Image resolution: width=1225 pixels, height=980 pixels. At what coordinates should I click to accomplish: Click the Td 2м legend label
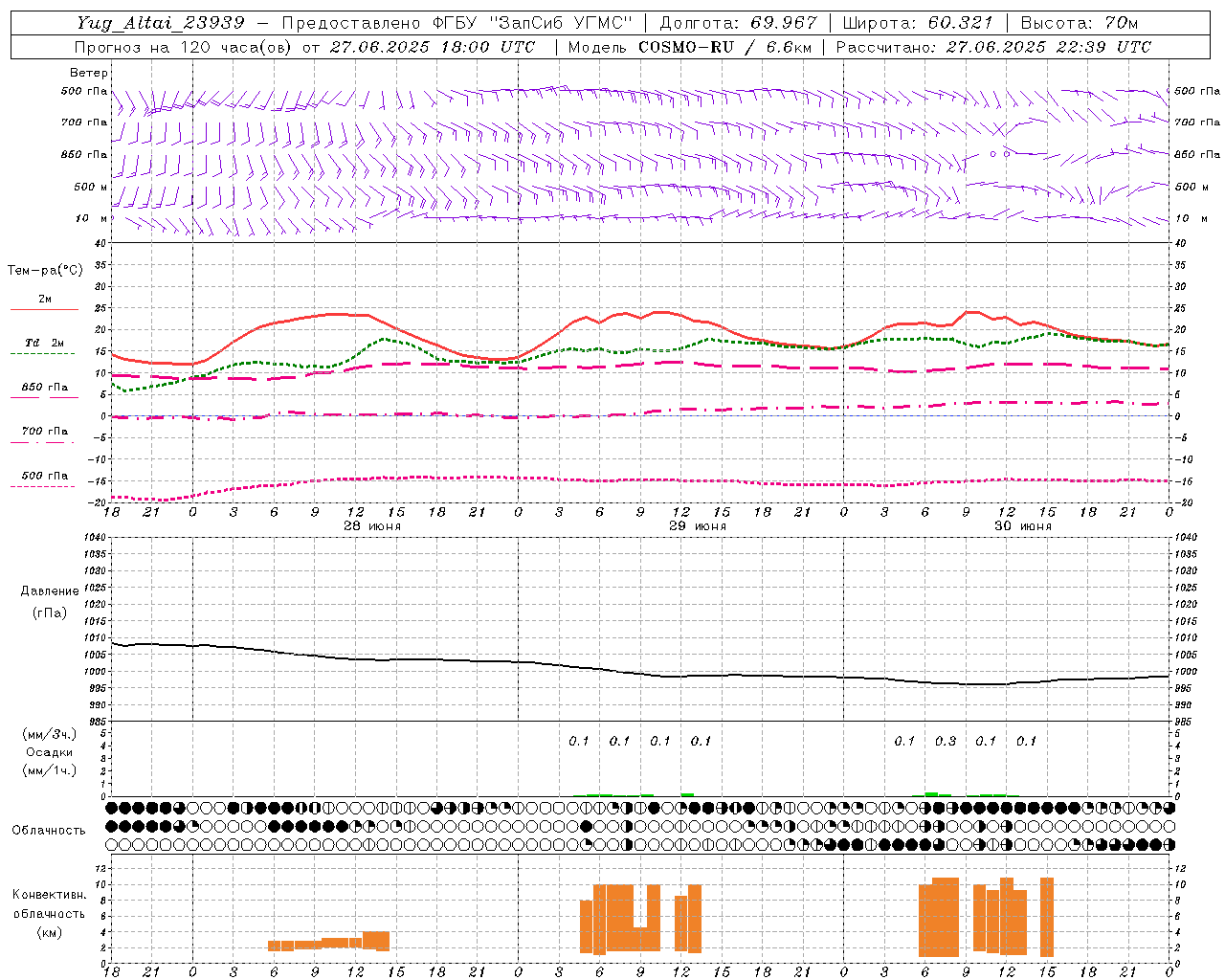tap(45, 343)
